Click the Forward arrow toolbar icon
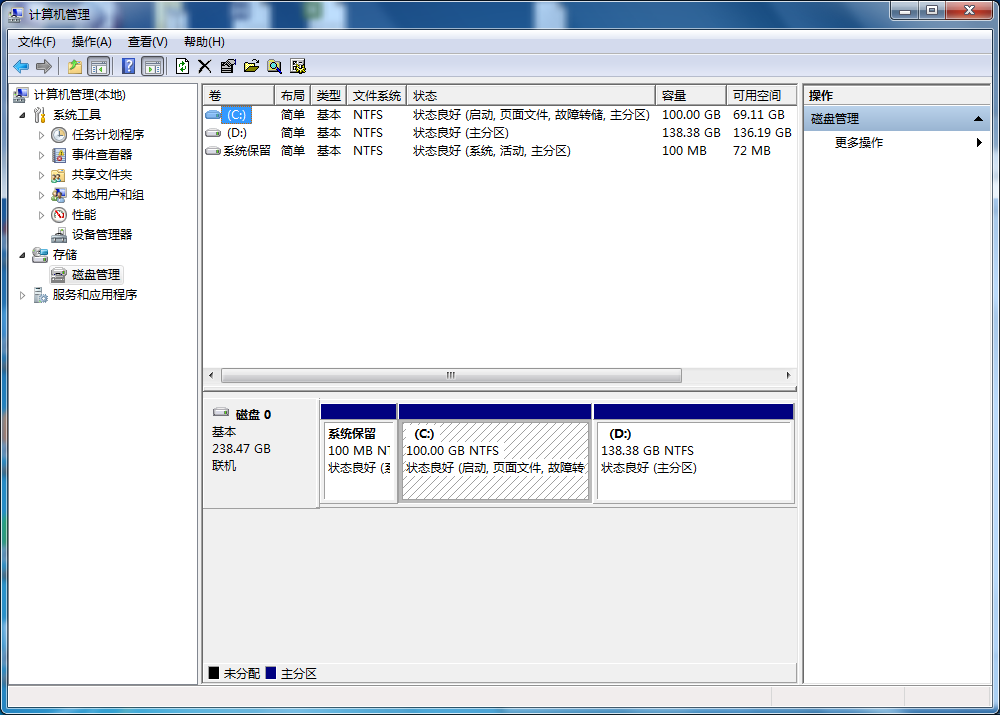The height and width of the screenshot is (715, 1000). [x=44, y=66]
